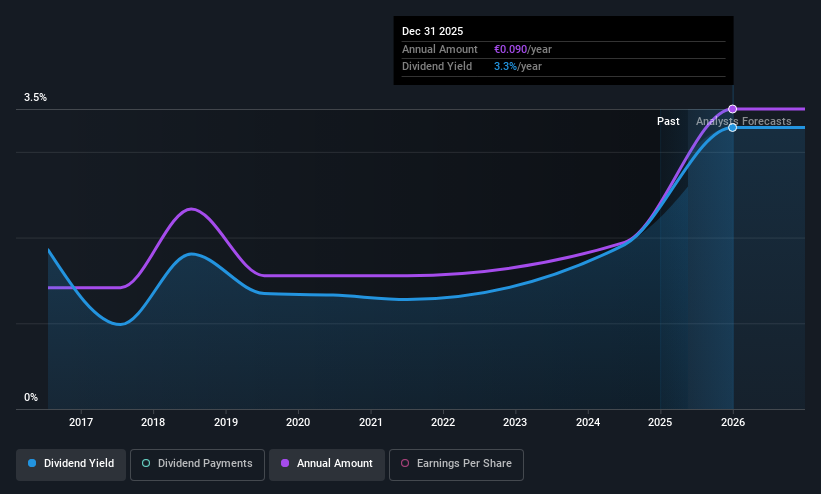This screenshot has width=821, height=494.
Task: Click the 2020 x-axis label
Action: click(298, 422)
